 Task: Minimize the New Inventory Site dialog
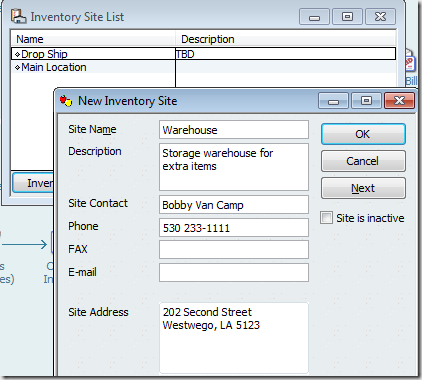[333, 100]
